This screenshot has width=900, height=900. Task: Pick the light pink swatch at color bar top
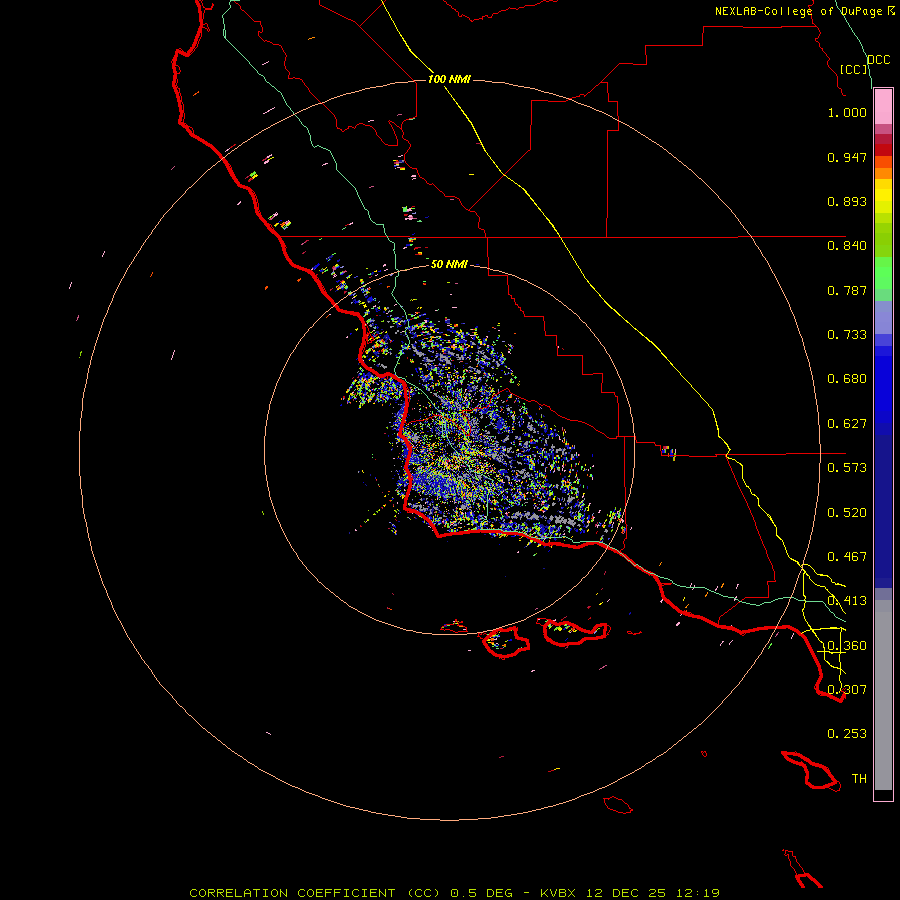pyautogui.click(x=883, y=107)
